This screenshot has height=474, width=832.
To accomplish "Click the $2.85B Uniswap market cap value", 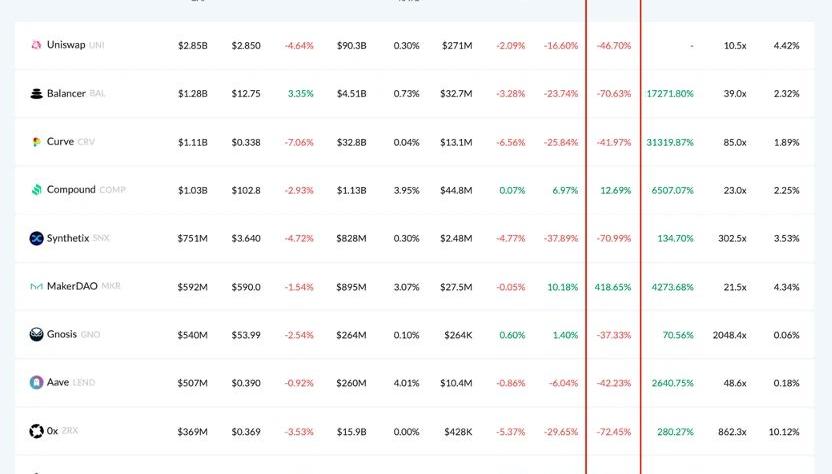I will point(193,46).
